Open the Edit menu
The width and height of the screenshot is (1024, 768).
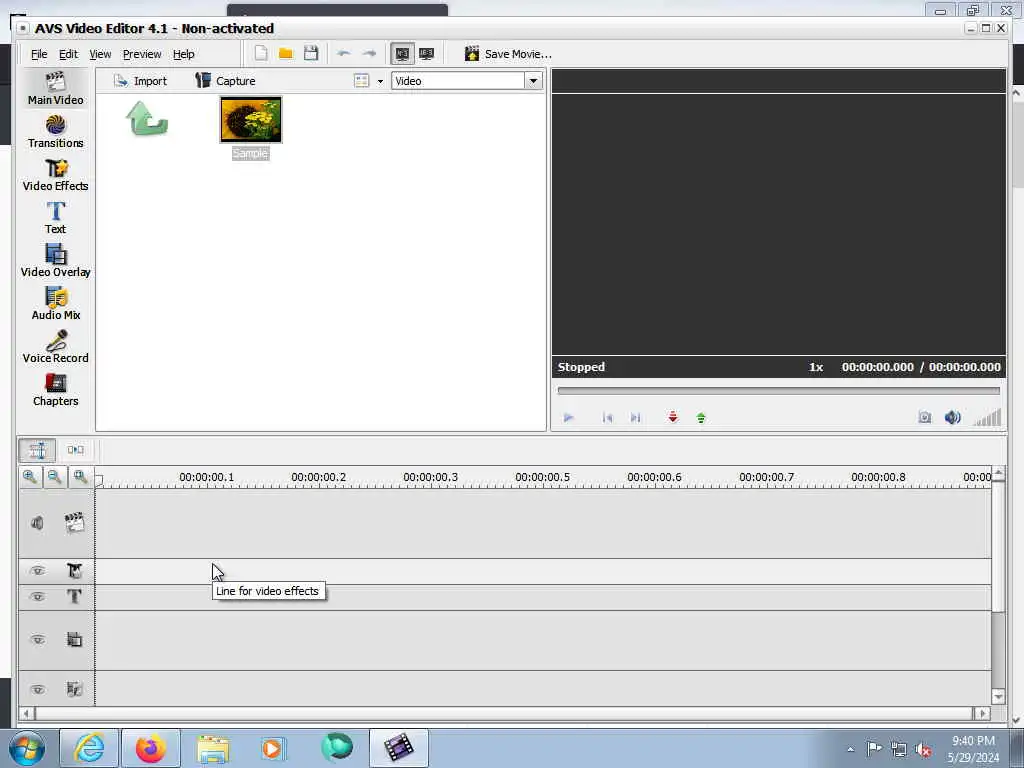(x=69, y=54)
